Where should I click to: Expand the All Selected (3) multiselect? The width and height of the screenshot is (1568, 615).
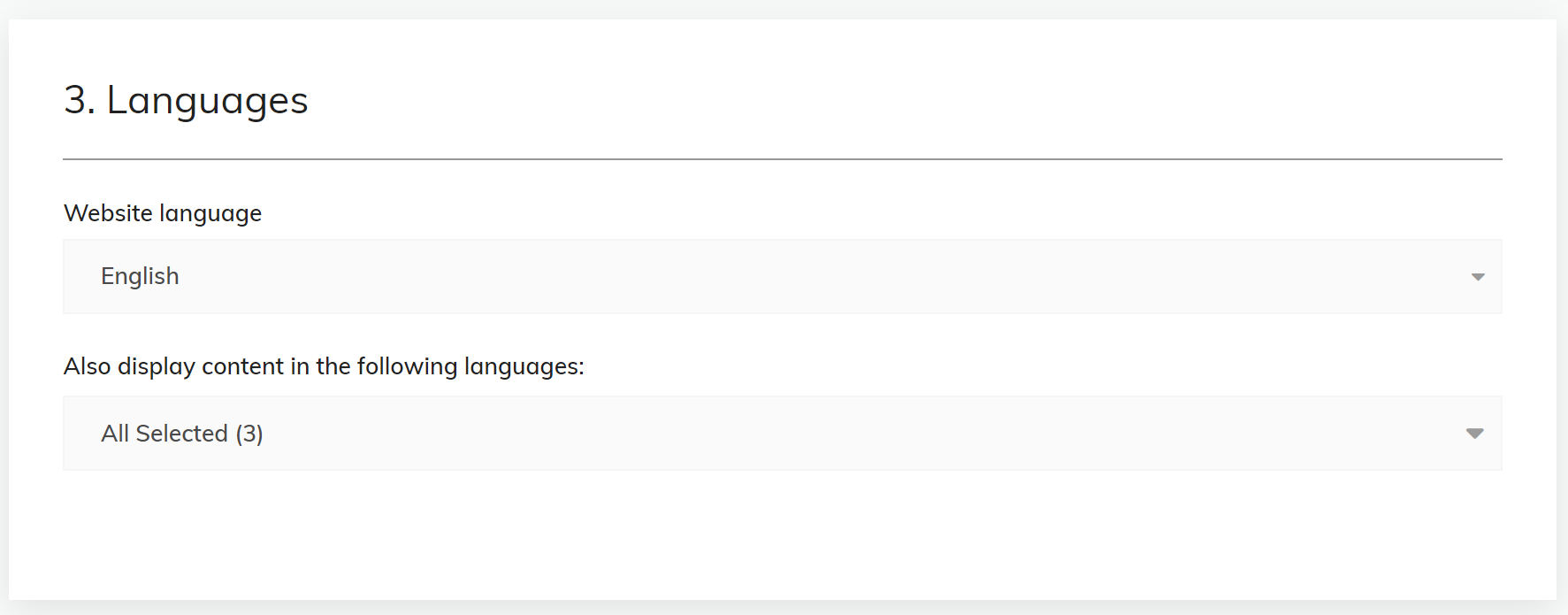pyautogui.click(x=782, y=433)
